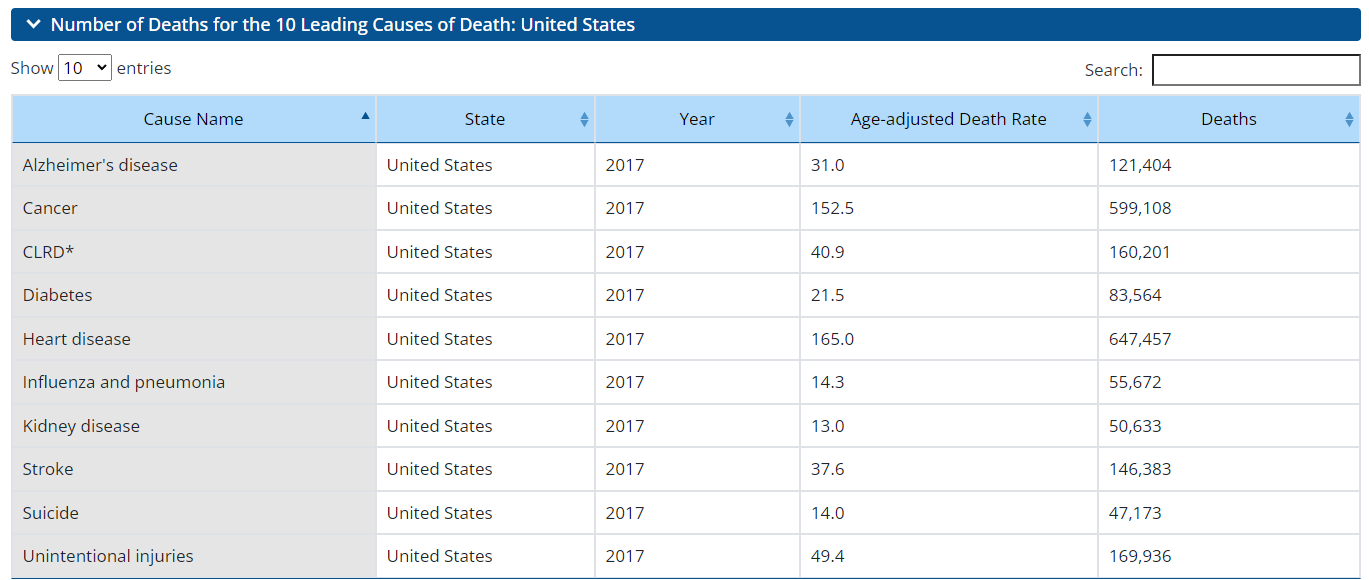The width and height of the screenshot is (1369, 580).
Task: Select the CLRD* cause cell
Action: tap(194, 252)
